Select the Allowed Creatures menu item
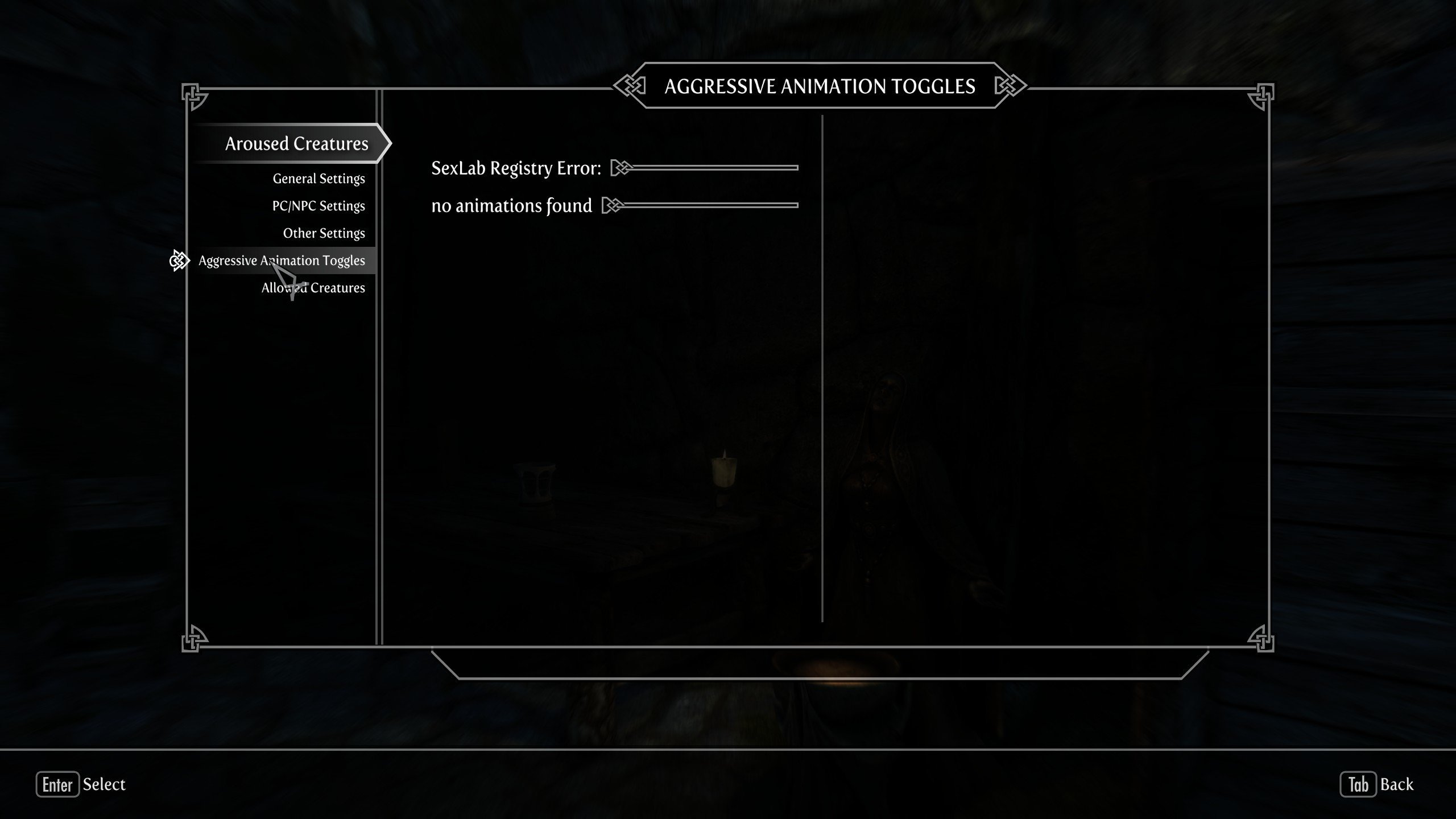The height and width of the screenshot is (819, 1456). pyautogui.click(x=313, y=288)
